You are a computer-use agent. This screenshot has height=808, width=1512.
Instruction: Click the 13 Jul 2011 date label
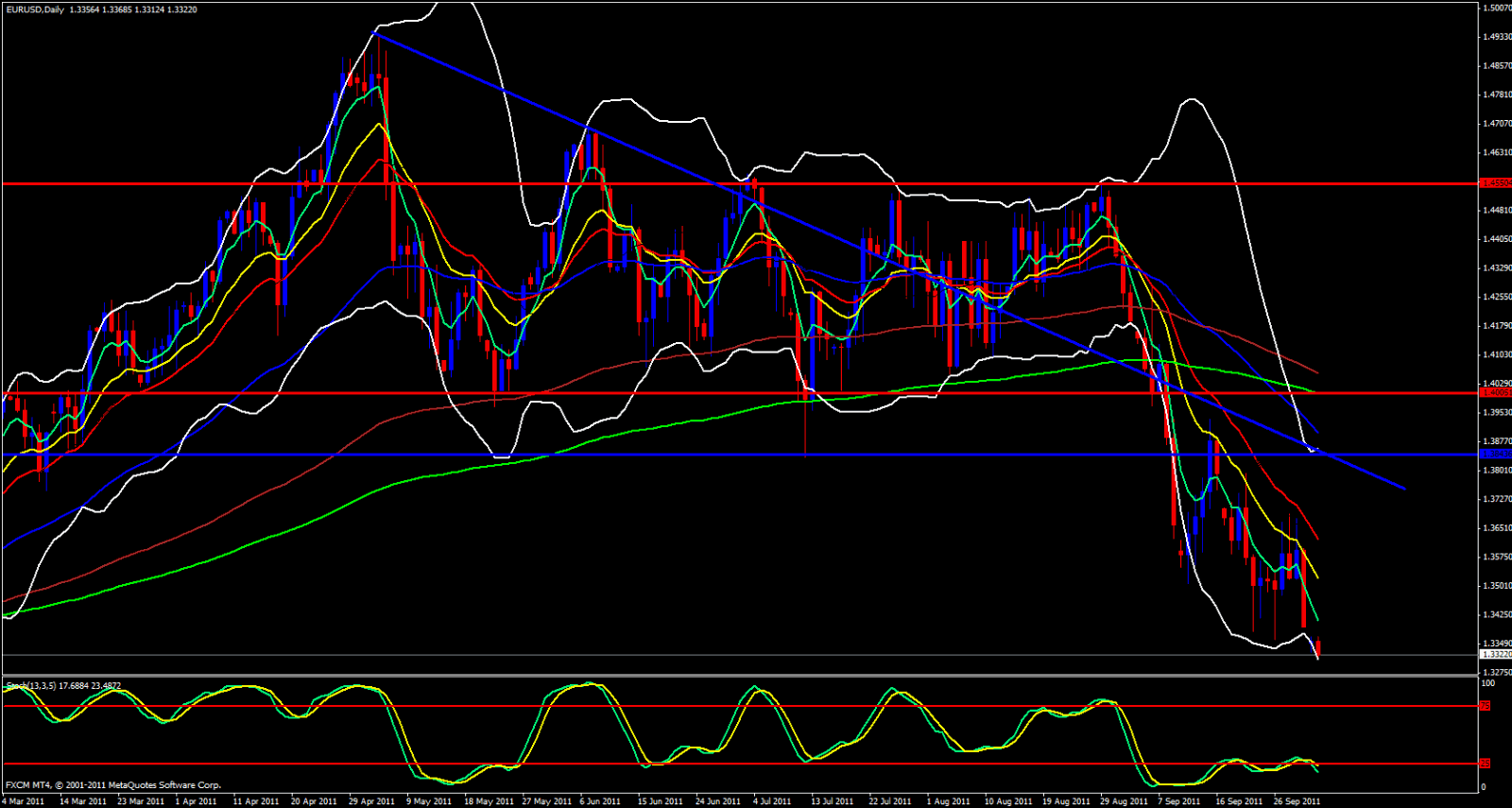(833, 801)
